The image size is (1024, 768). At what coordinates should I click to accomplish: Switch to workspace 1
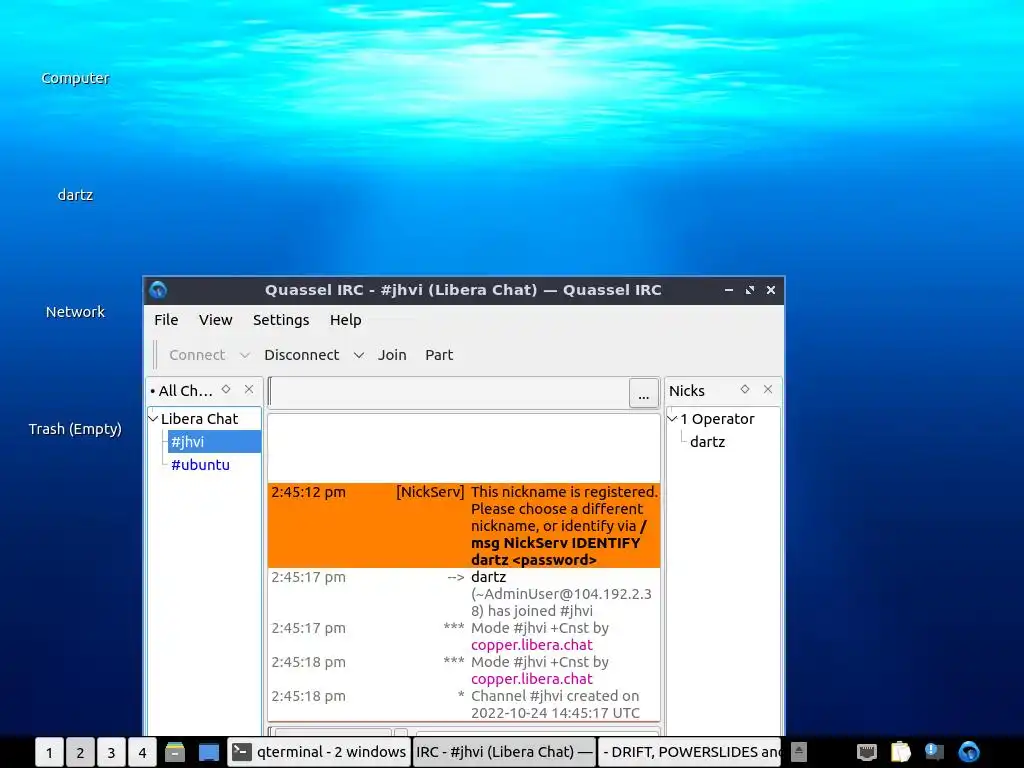coord(49,752)
